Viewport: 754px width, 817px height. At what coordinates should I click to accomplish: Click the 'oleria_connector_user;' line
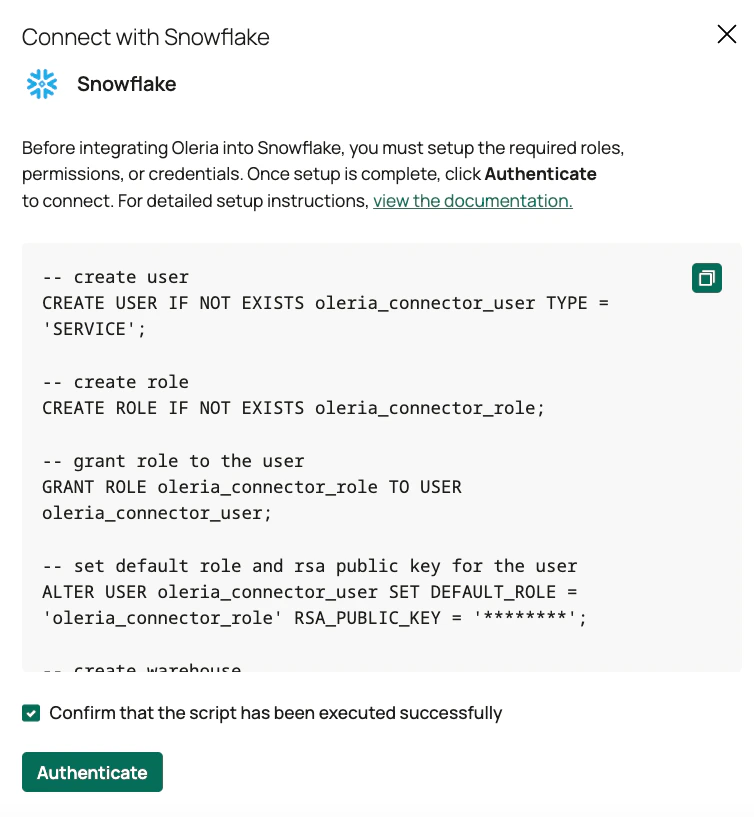coord(157,513)
